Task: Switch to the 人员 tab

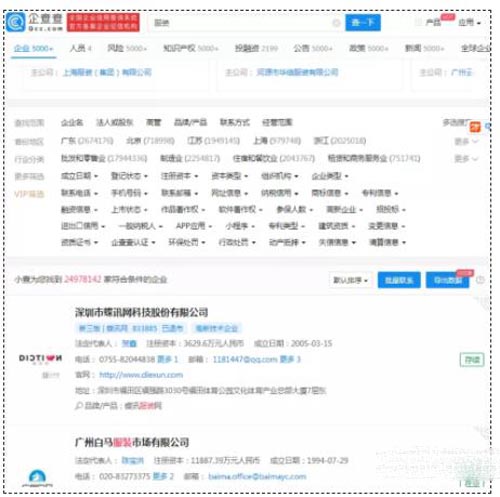Action: (x=80, y=48)
